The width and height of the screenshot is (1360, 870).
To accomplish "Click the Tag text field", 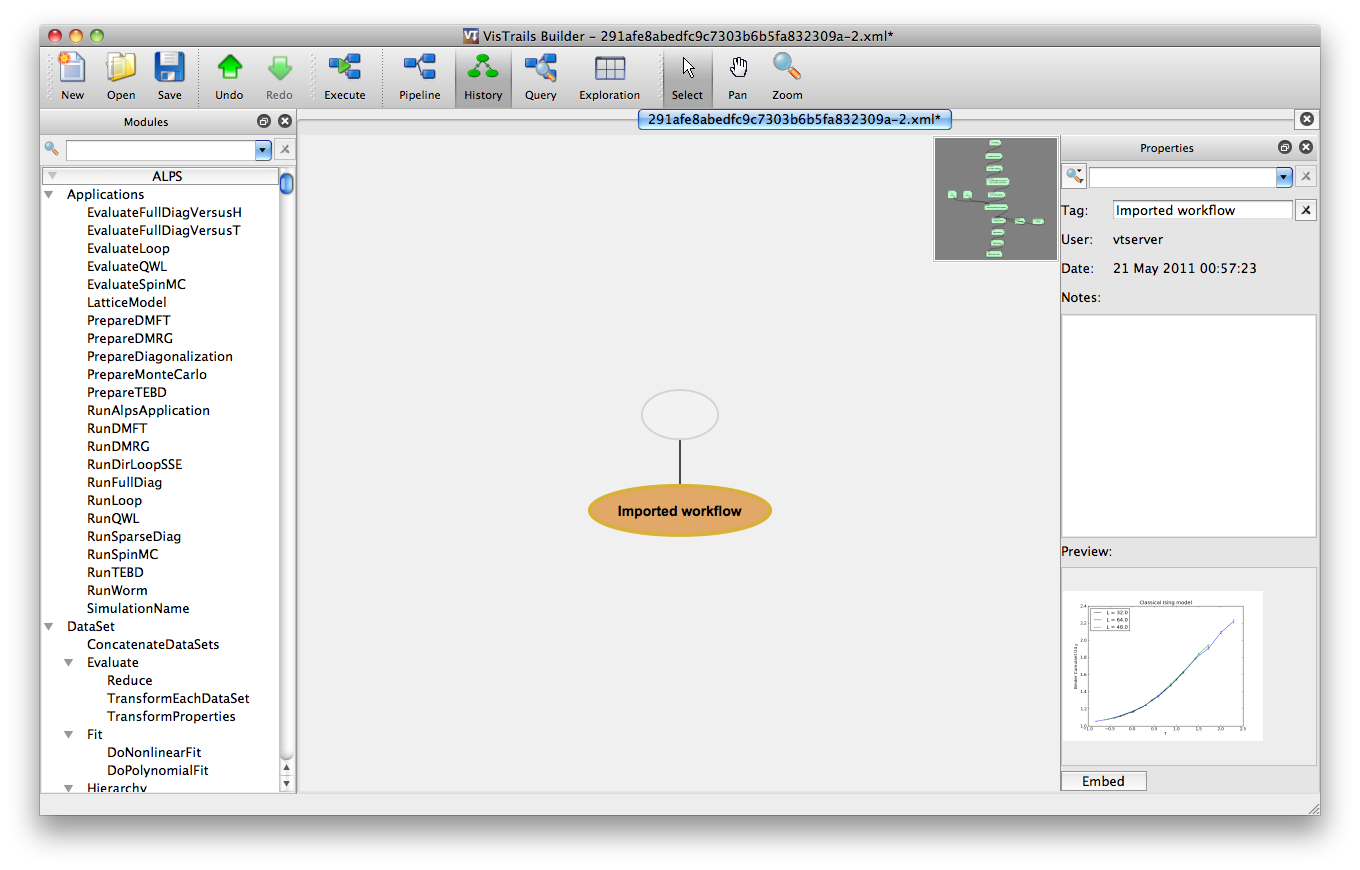I will point(1202,210).
